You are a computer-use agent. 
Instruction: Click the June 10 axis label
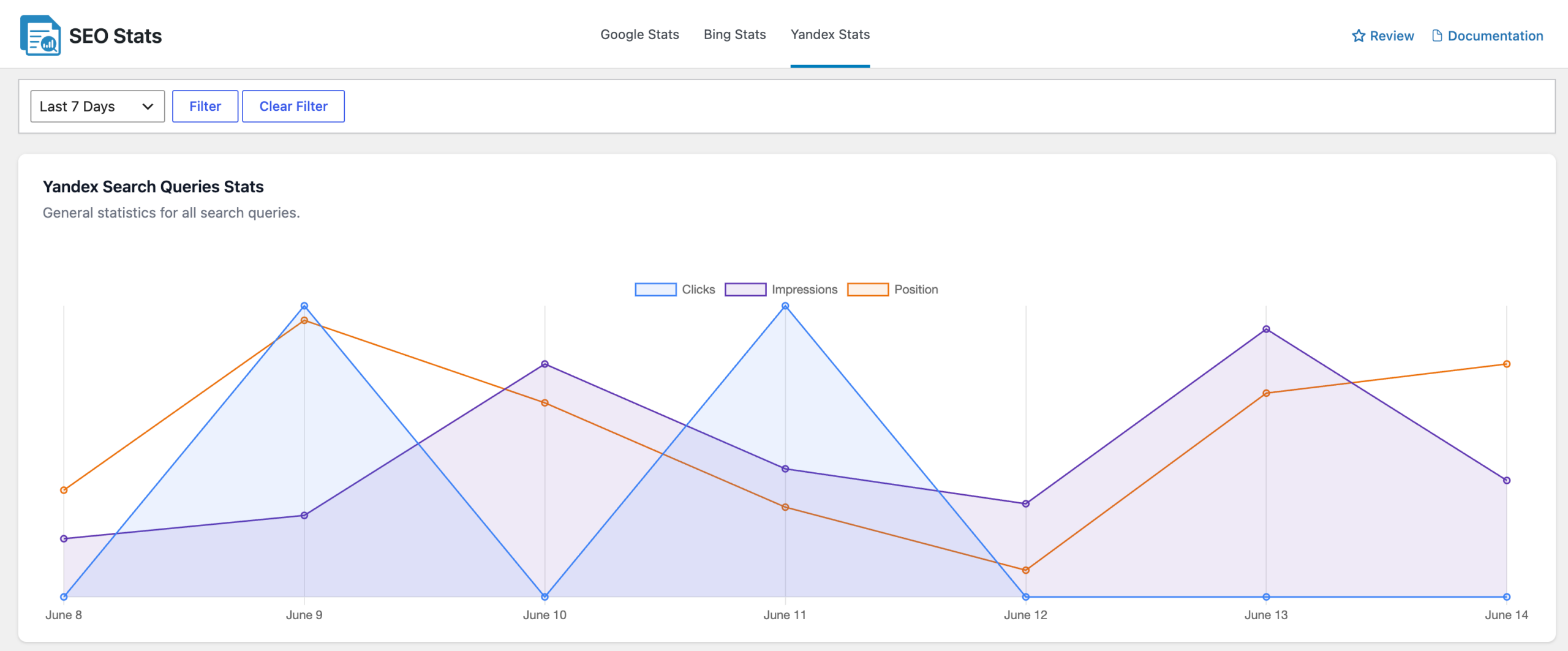pos(545,615)
